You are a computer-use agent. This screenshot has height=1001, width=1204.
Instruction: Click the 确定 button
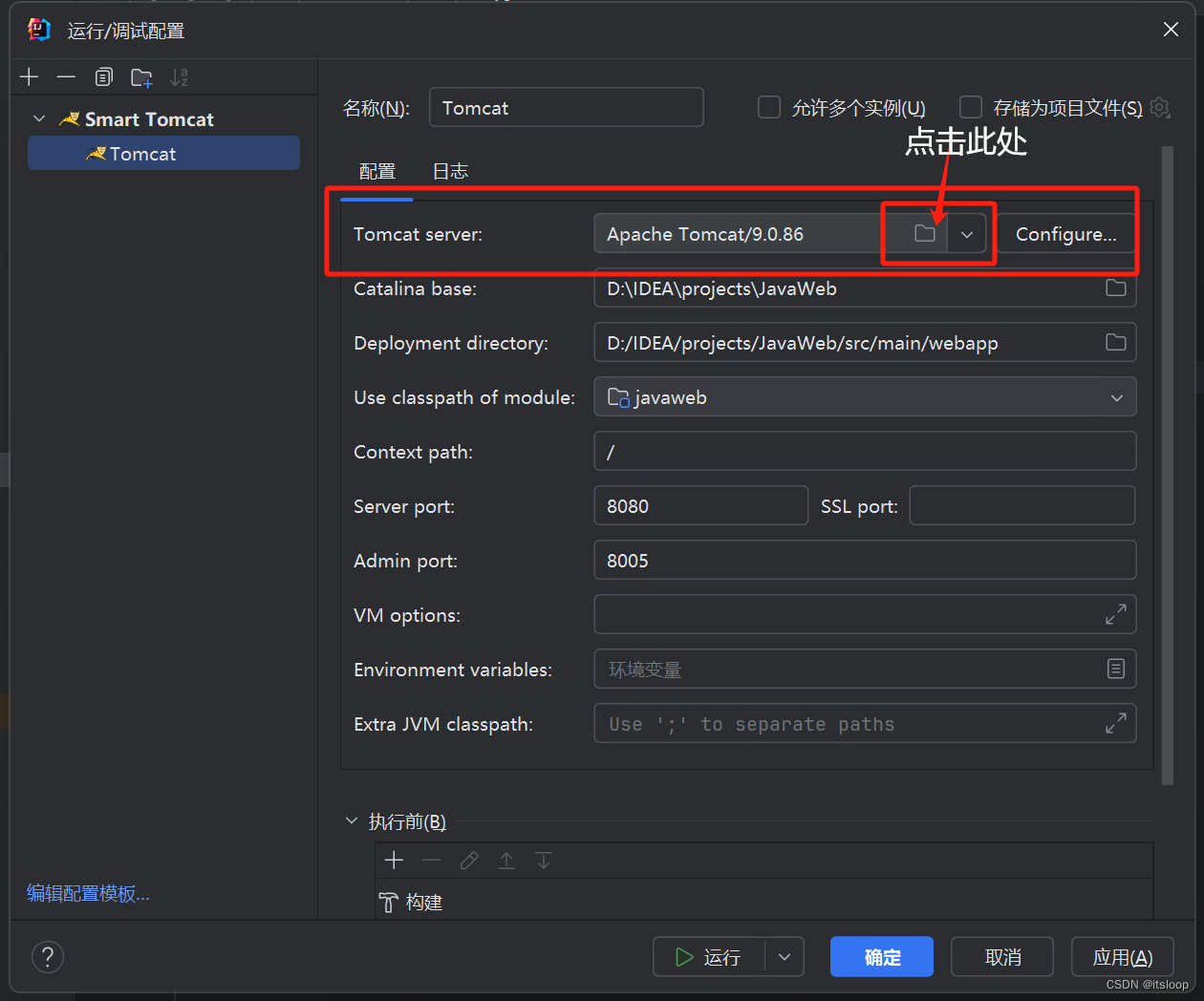tap(882, 957)
